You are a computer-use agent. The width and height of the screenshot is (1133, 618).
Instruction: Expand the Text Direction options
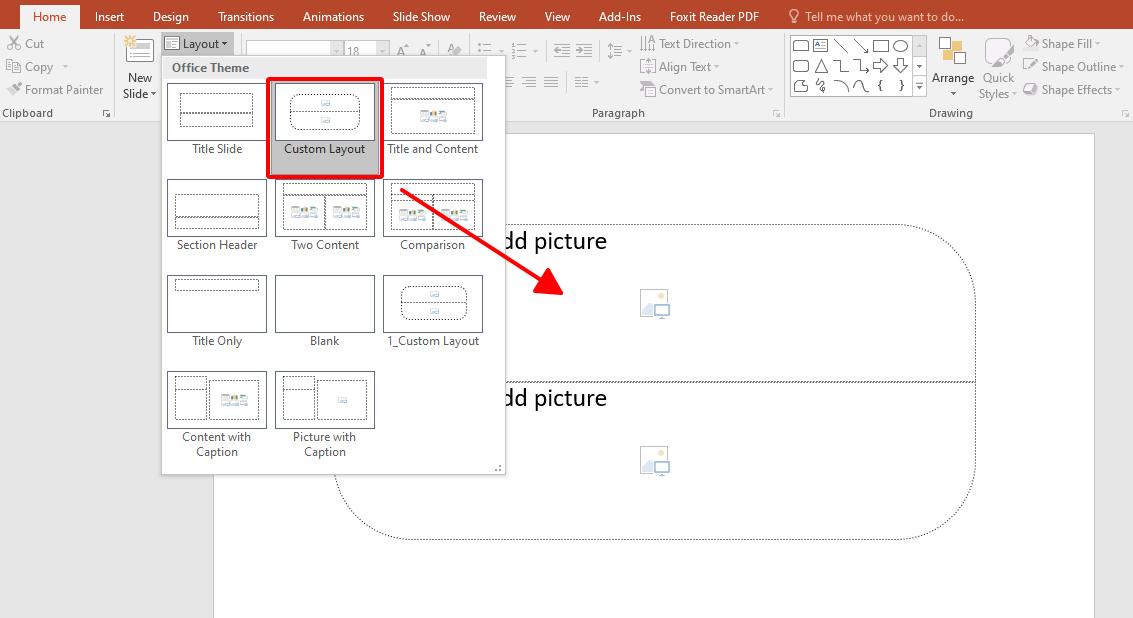pyautogui.click(x=738, y=43)
